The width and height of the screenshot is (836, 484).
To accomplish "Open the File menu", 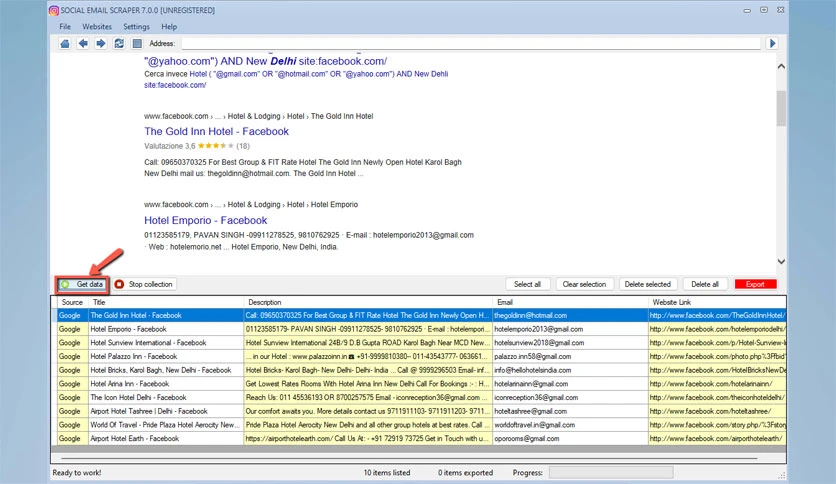I will pos(65,27).
